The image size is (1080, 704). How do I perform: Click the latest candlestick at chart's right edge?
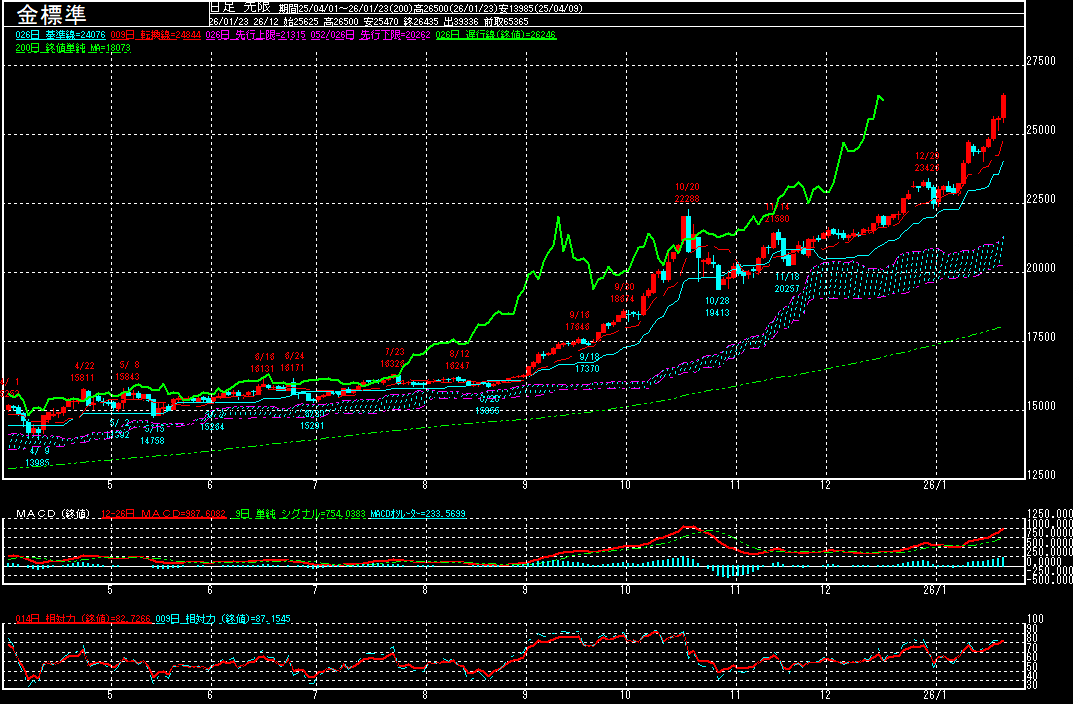pos(1003,106)
